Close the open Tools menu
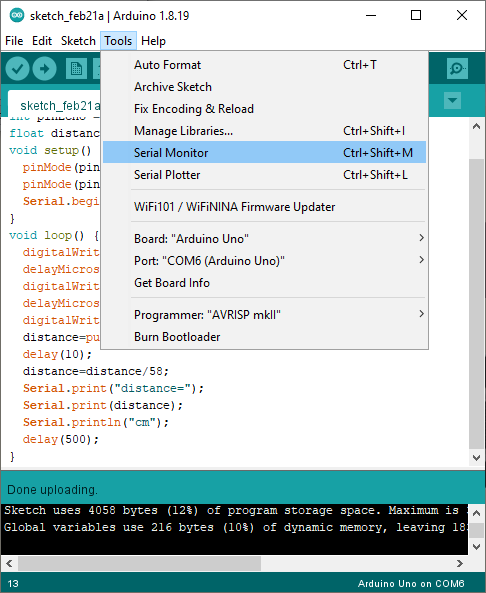Image resolution: width=486 pixels, height=593 pixels. click(x=118, y=41)
